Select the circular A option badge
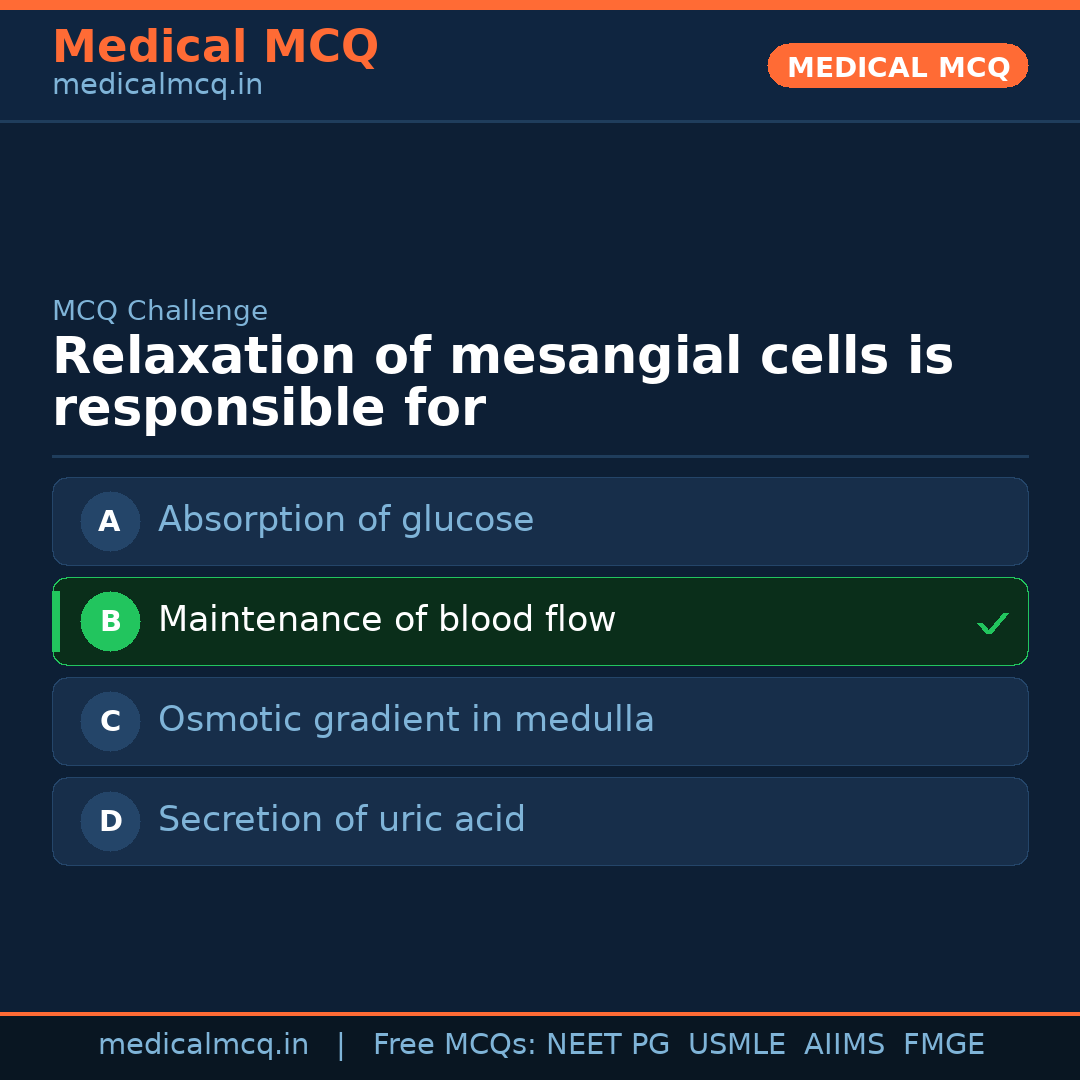This screenshot has height=1080, width=1080. (x=110, y=521)
